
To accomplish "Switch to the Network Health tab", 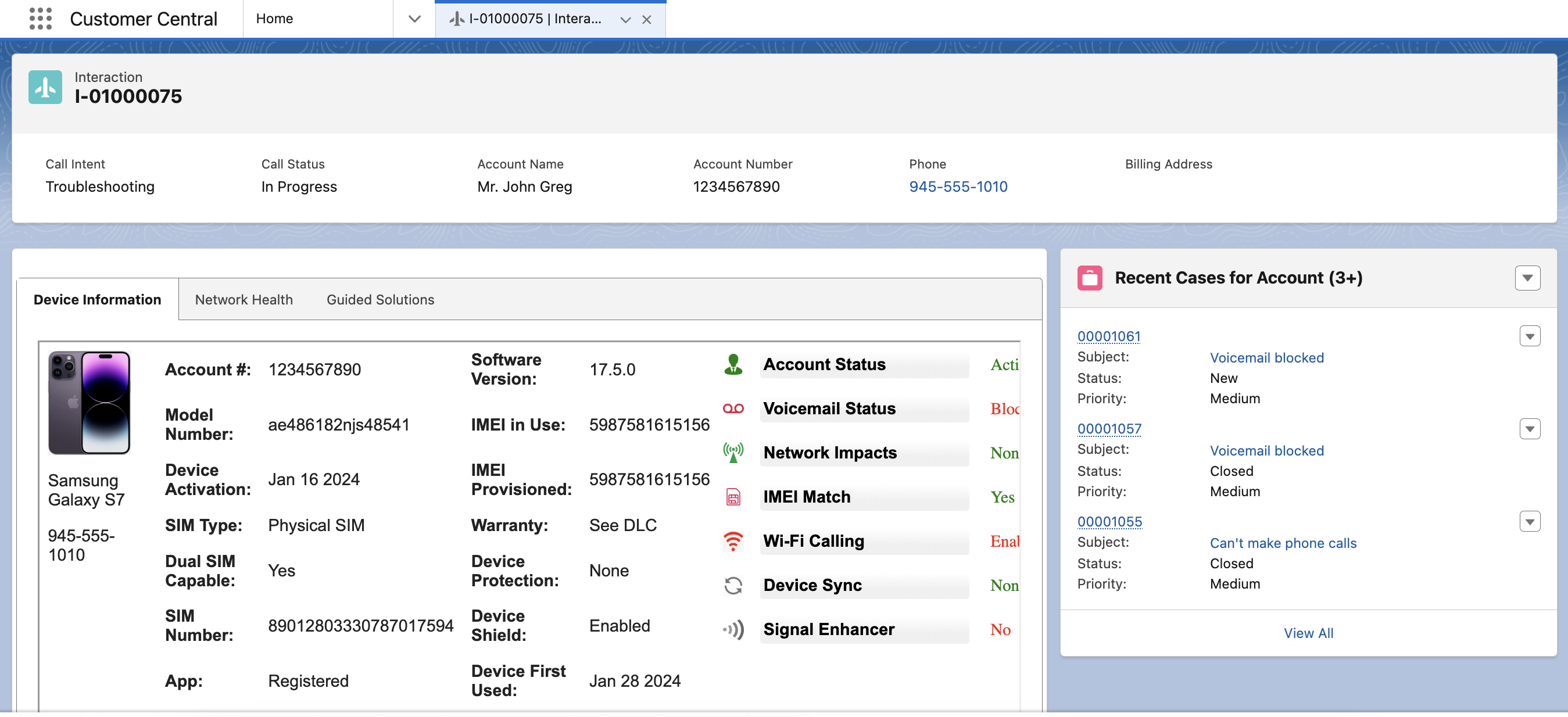I will pos(244,299).
